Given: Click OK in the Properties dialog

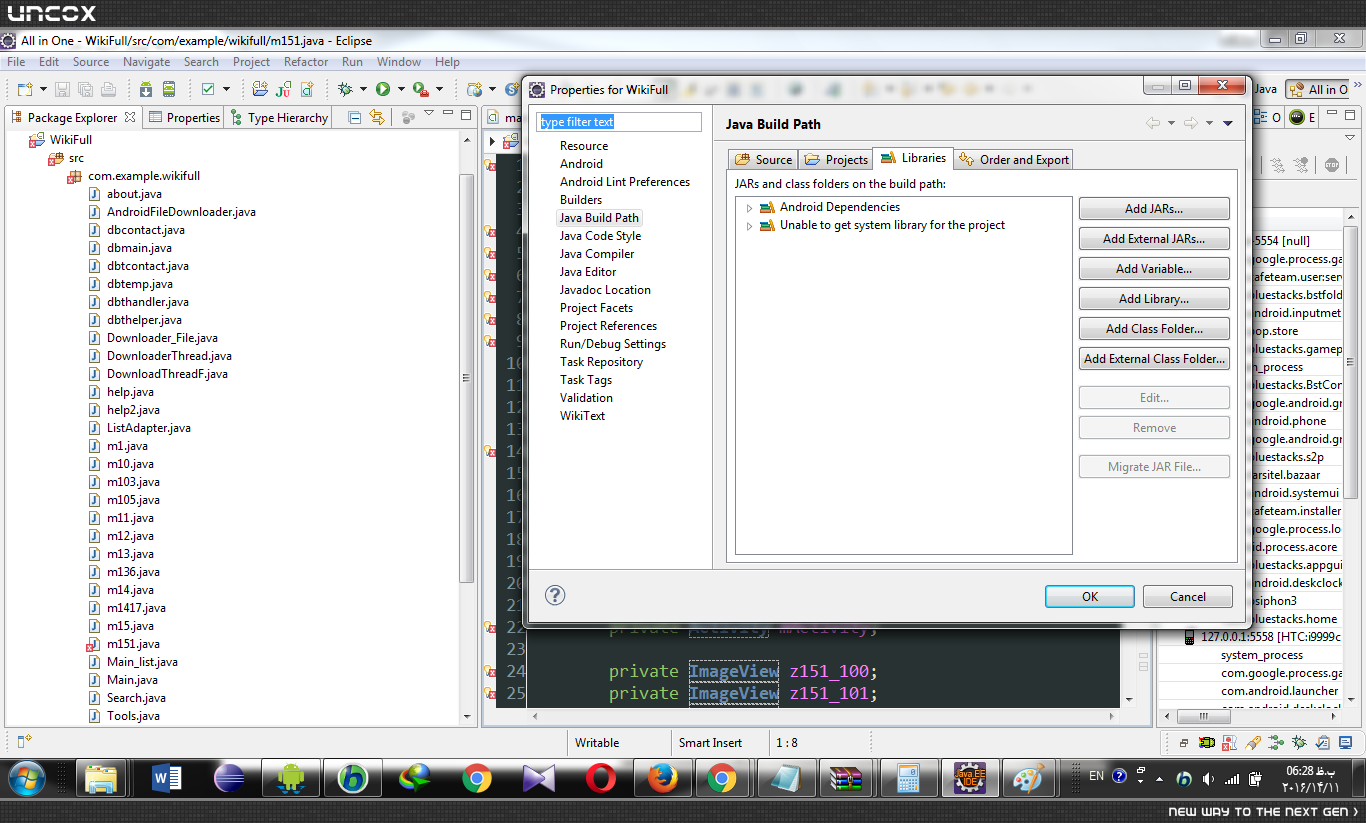Looking at the screenshot, I should 1090,597.
